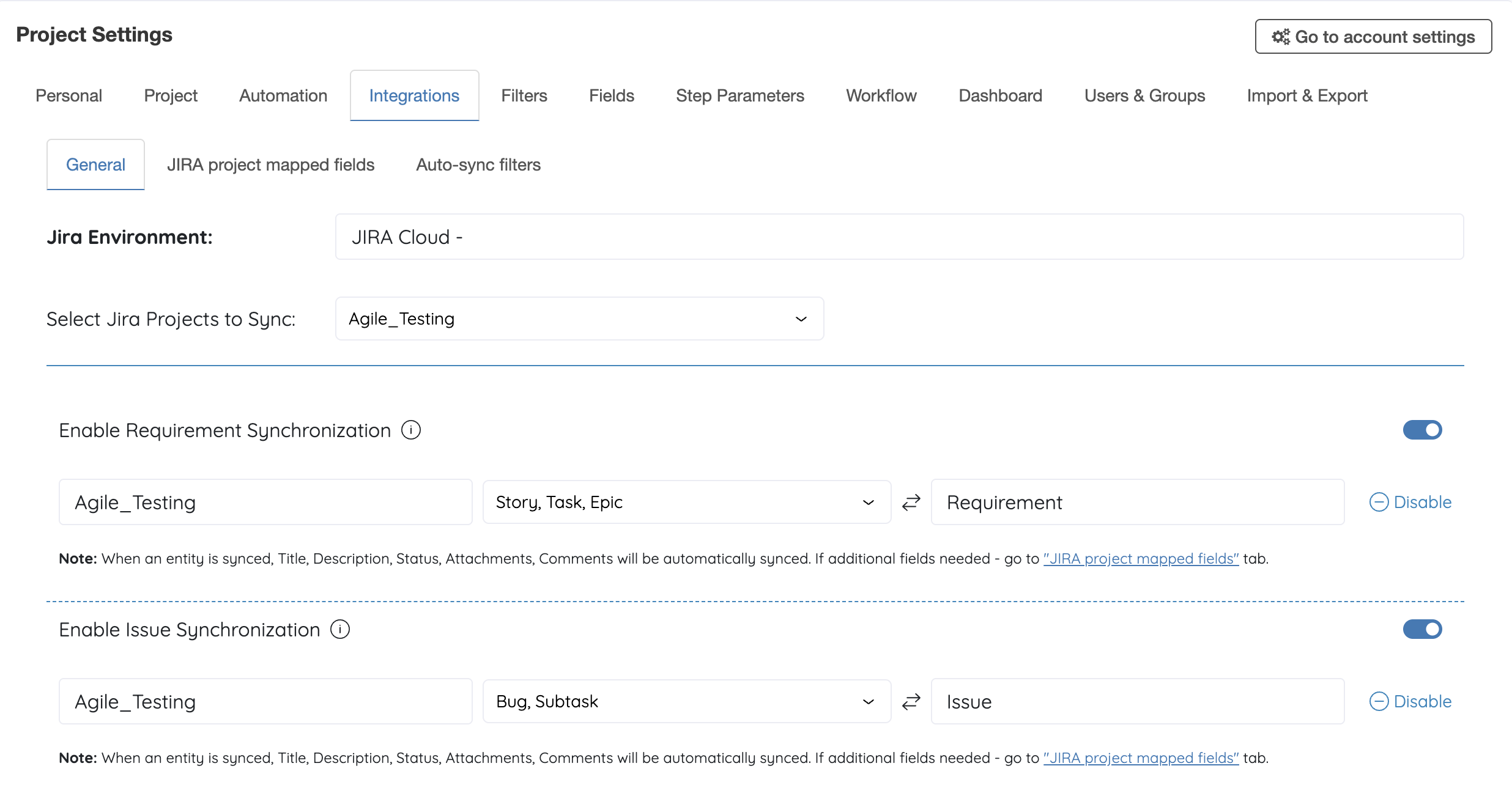This screenshot has height=796, width=1512.
Task: Click the Jira Environment text field
Action: (x=899, y=237)
